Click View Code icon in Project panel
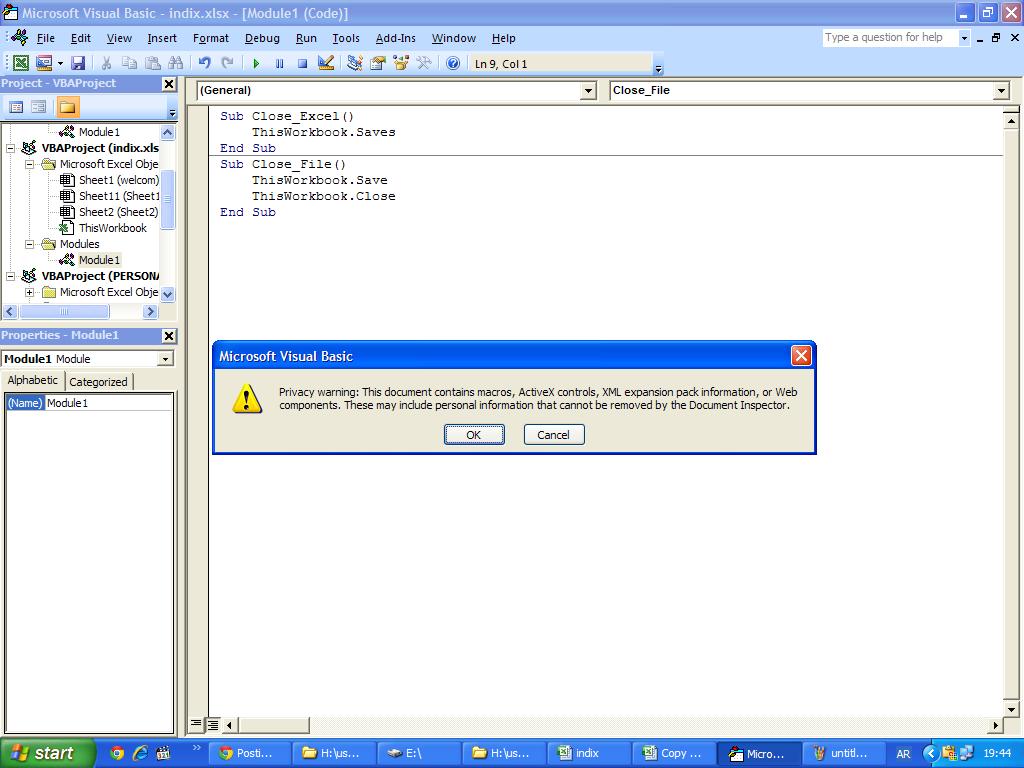This screenshot has width=1024, height=768. tap(16, 106)
